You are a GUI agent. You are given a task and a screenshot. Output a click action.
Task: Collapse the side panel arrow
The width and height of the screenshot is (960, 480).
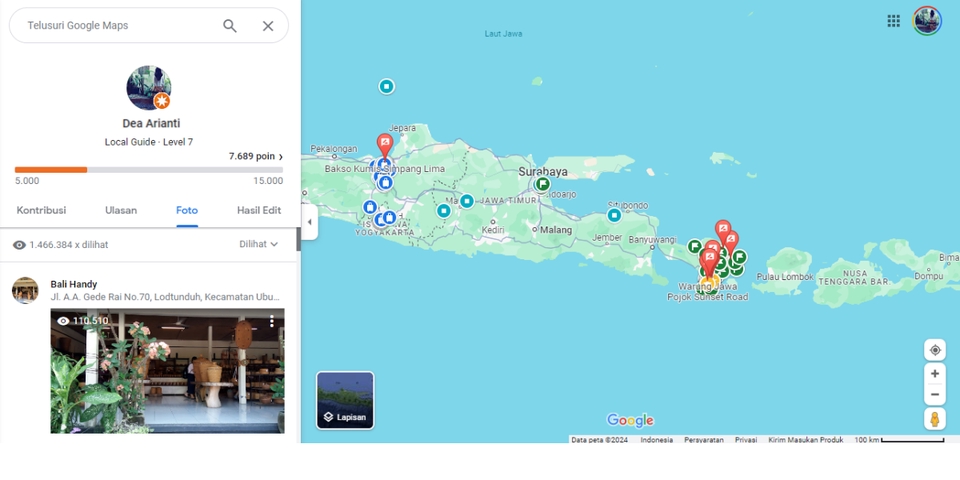309,222
